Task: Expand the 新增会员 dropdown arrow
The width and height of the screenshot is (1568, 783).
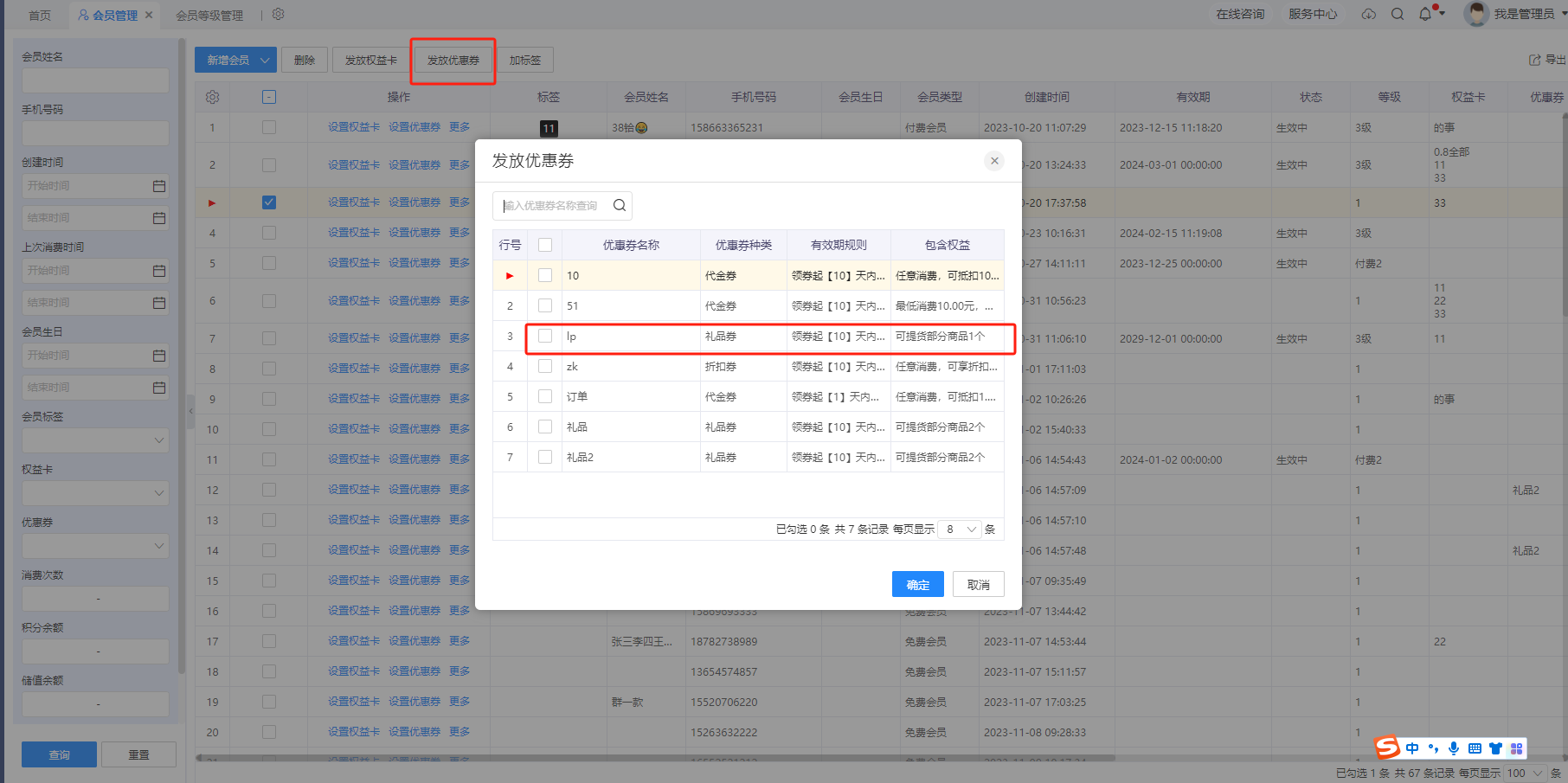Action: 265,61
